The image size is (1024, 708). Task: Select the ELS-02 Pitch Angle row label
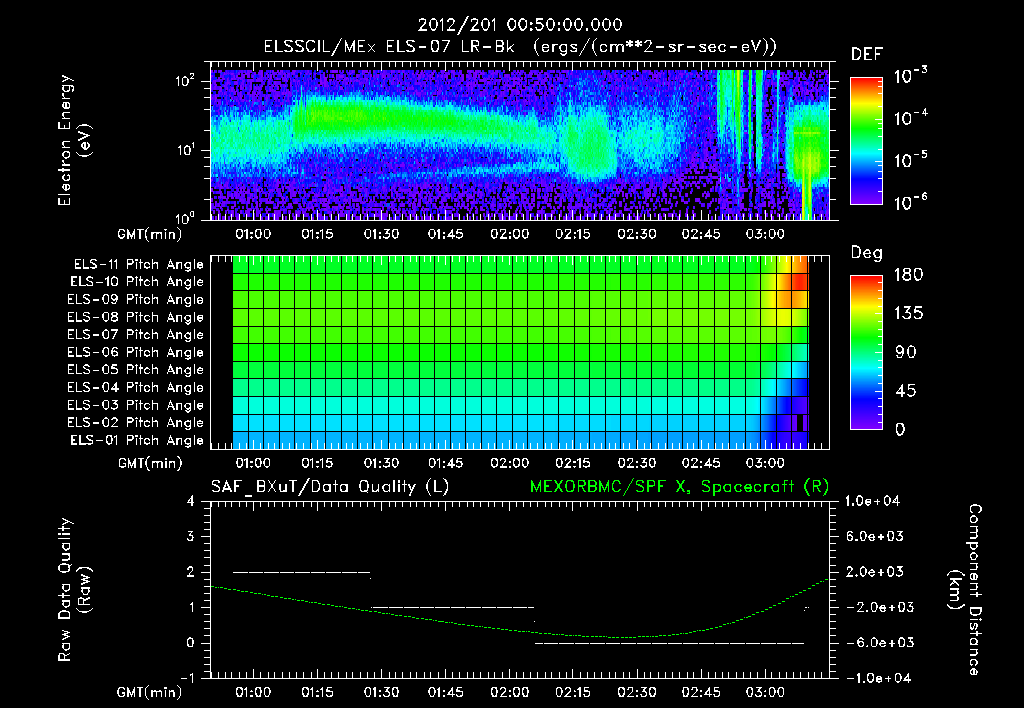tap(136, 423)
